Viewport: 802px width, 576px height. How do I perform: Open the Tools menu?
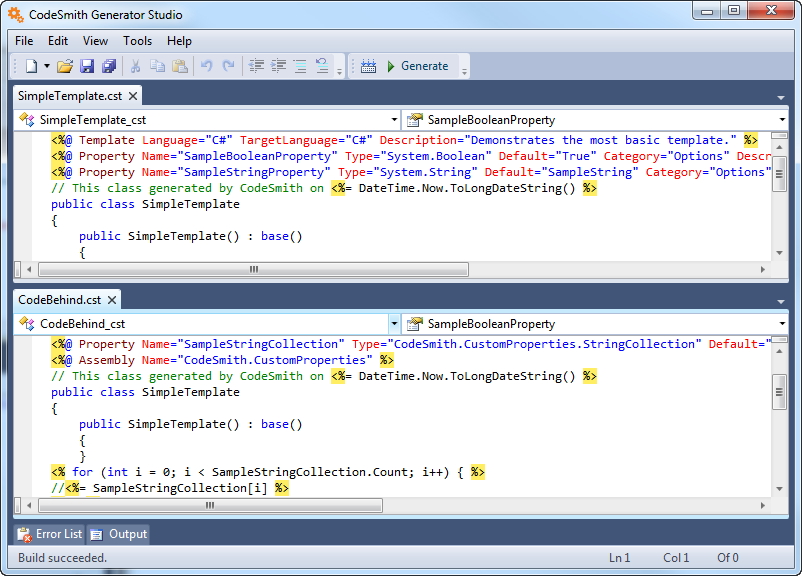[x=138, y=41]
